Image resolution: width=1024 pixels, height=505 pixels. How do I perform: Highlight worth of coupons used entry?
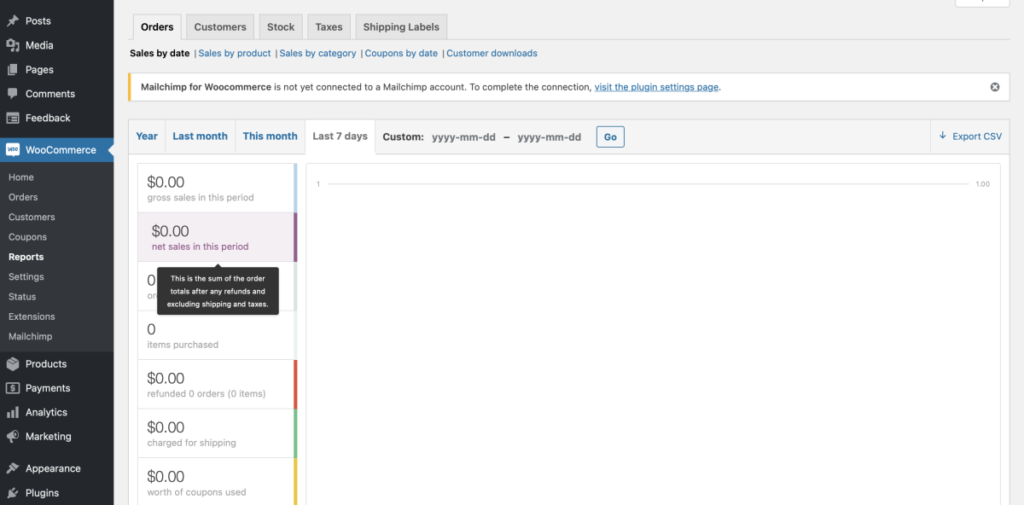coord(217,482)
